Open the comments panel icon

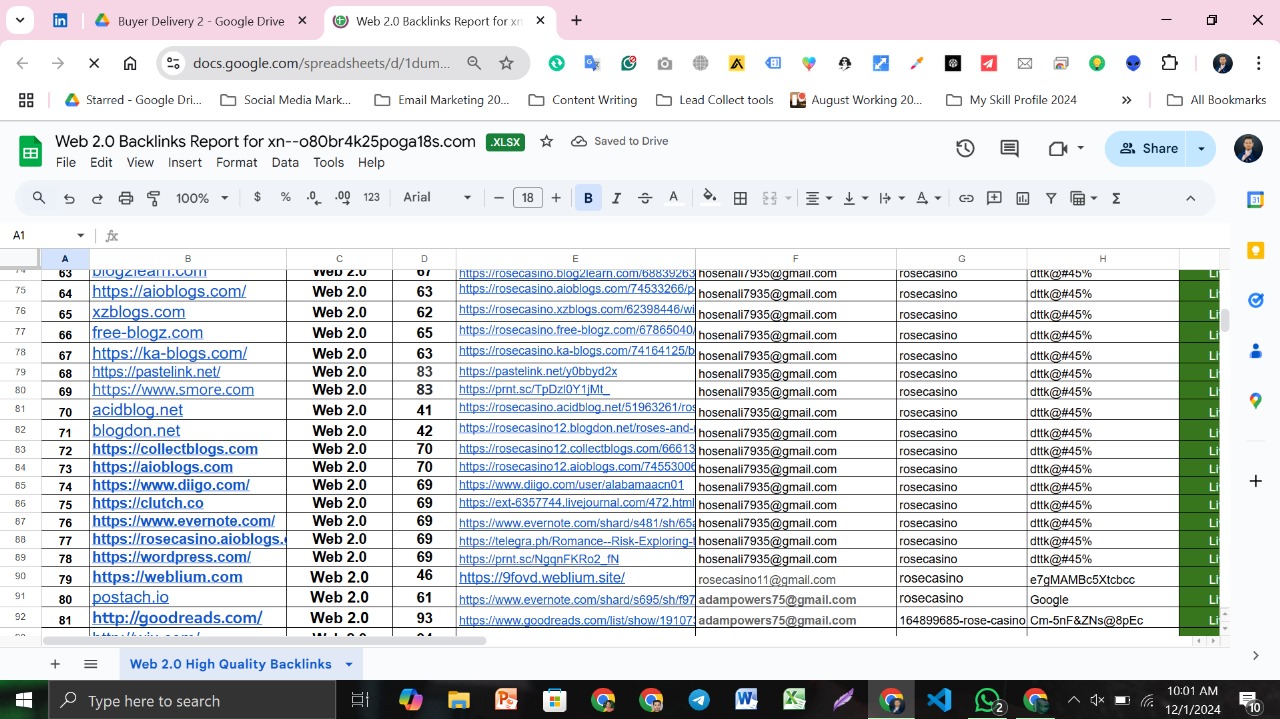coord(1010,148)
